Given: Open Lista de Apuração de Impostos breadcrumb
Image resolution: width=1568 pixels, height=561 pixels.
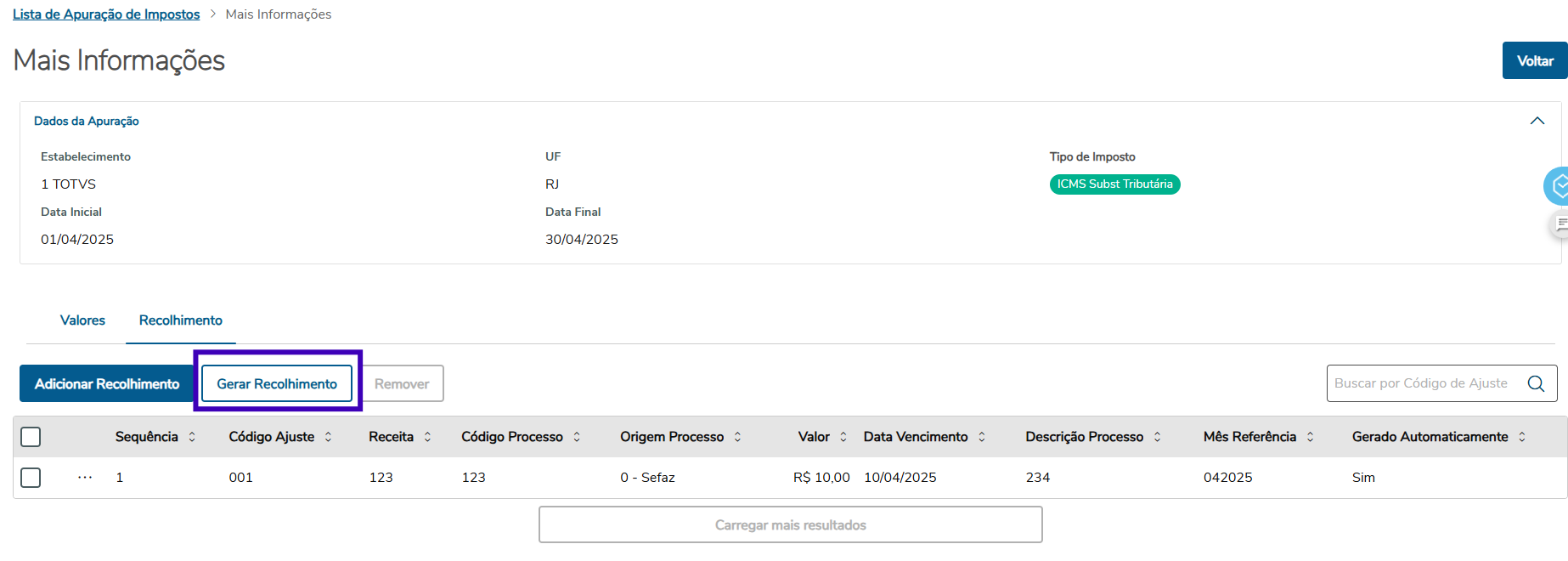Looking at the screenshot, I should point(106,14).
